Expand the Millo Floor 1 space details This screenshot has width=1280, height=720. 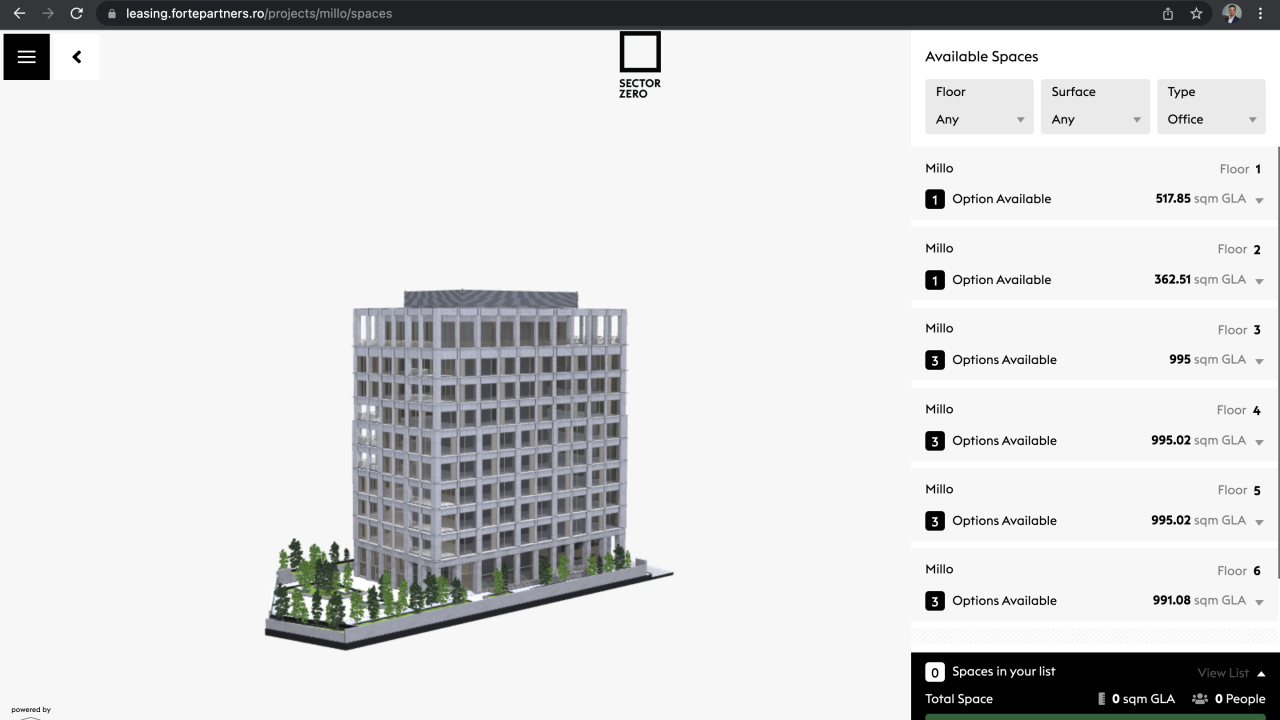tap(1259, 199)
